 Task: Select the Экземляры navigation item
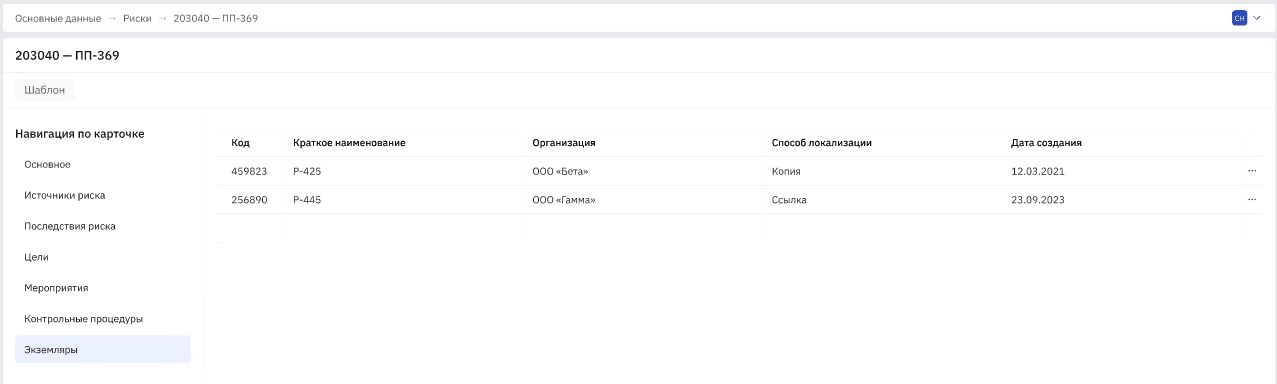click(x=103, y=349)
